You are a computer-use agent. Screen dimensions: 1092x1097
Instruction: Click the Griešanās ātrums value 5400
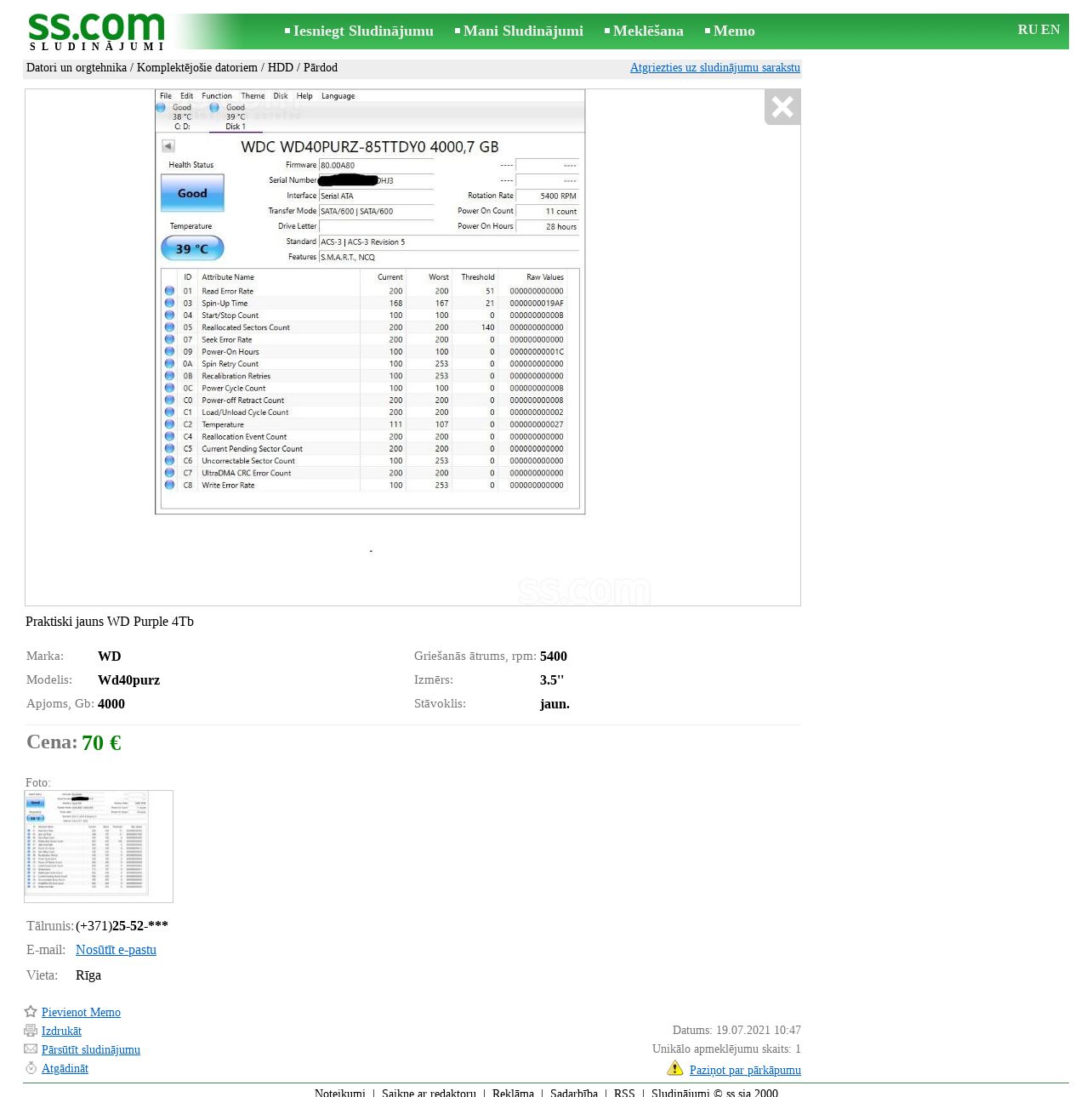point(554,656)
